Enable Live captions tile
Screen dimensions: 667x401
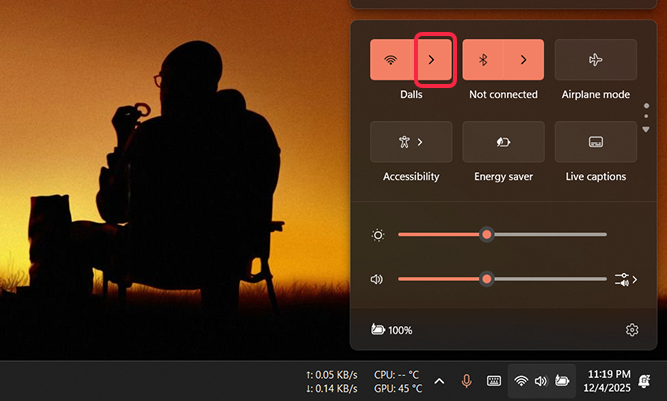596,142
